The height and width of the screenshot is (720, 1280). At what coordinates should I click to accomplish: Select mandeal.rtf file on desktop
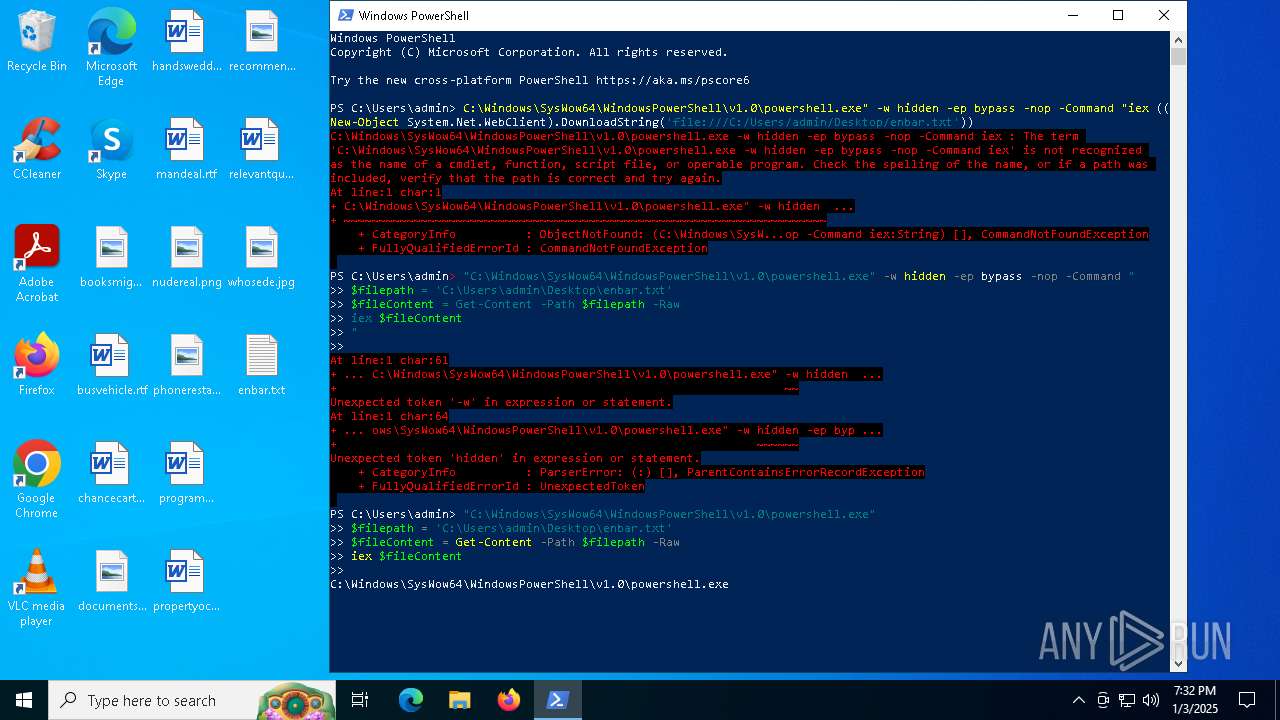pyautogui.click(x=186, y=150)
